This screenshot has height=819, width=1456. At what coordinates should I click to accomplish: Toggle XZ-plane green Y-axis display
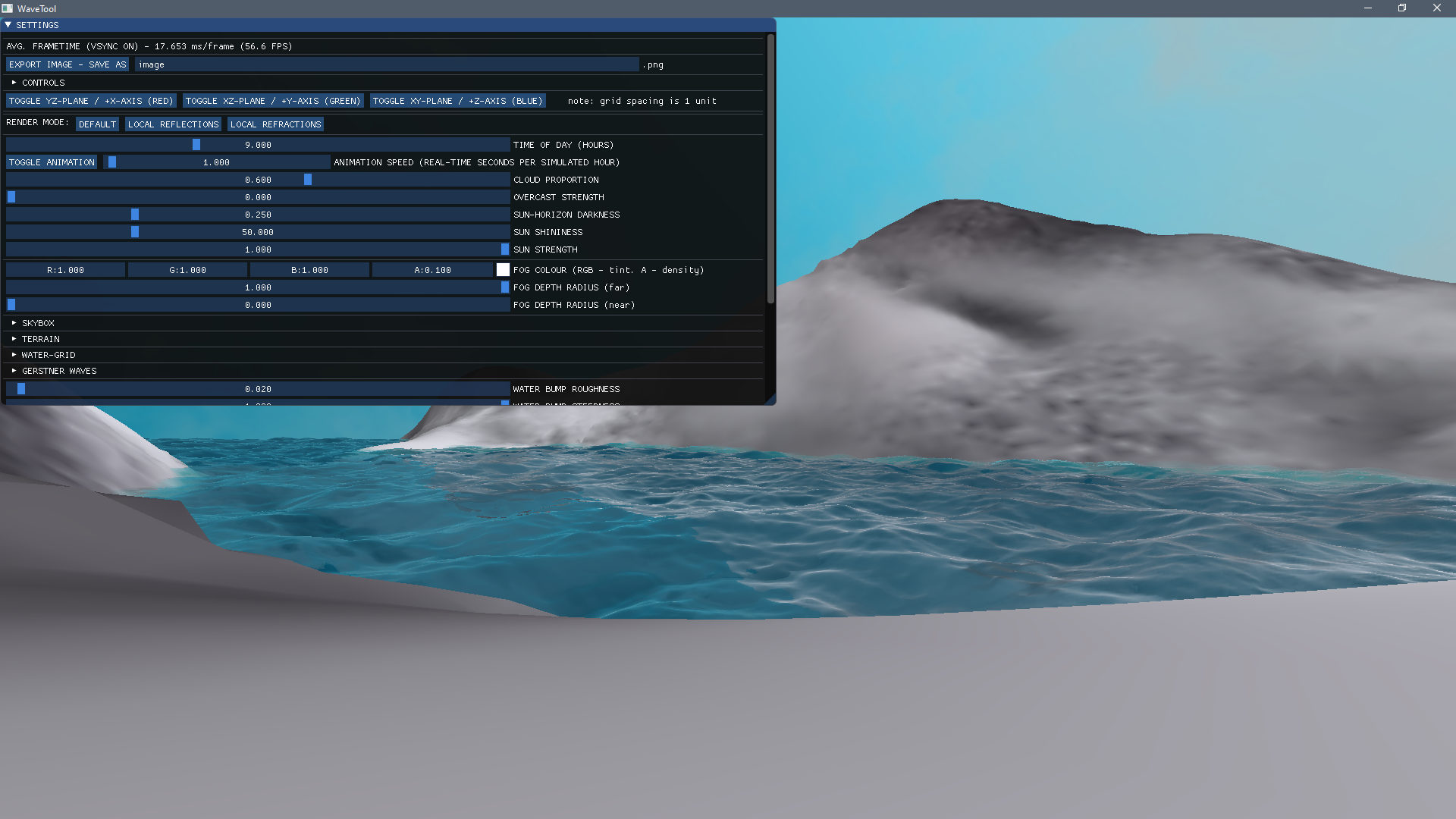(x=273, y=101)
